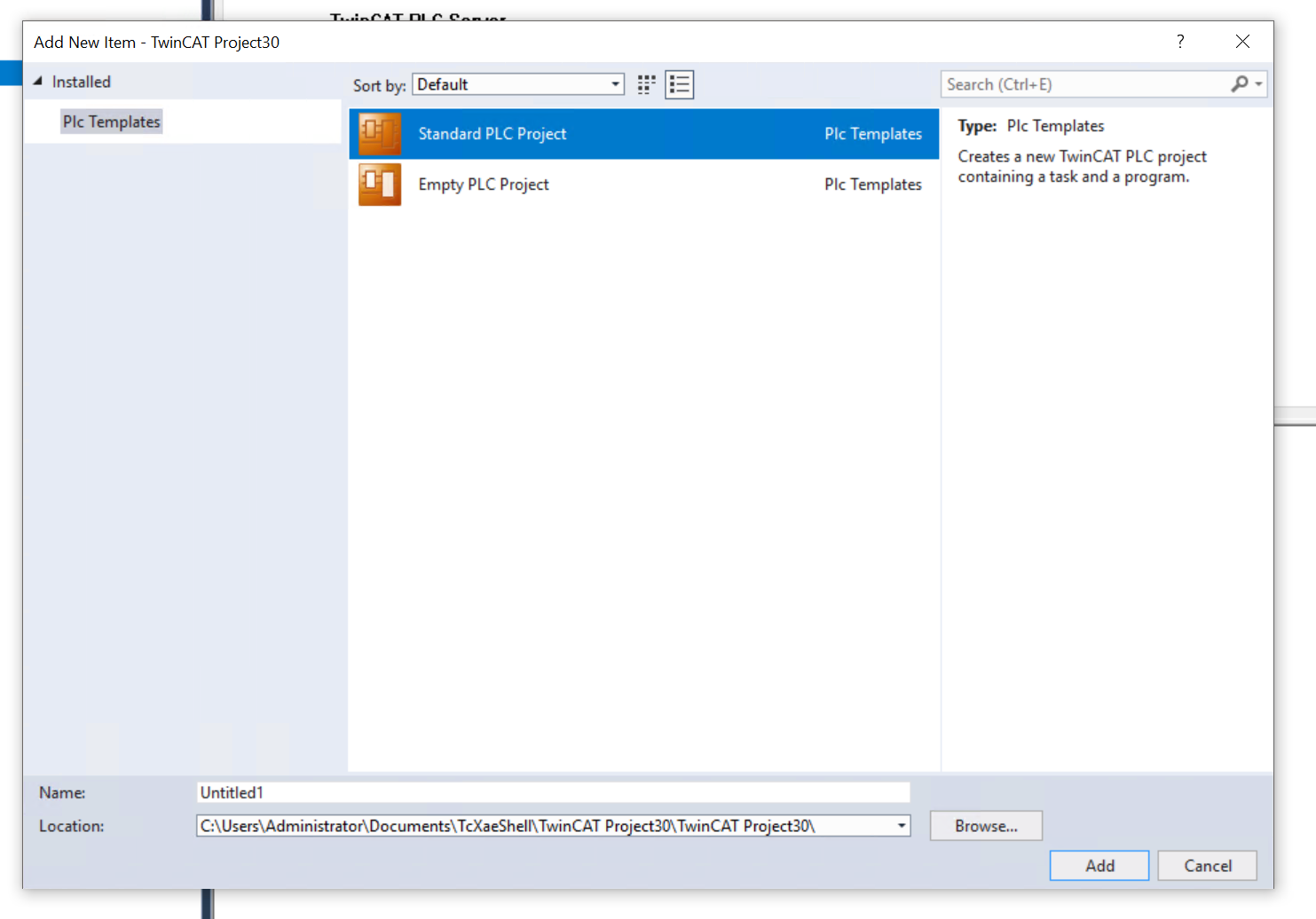Click the Add button
This screenshot has height=919, width=1316.
1099,866
